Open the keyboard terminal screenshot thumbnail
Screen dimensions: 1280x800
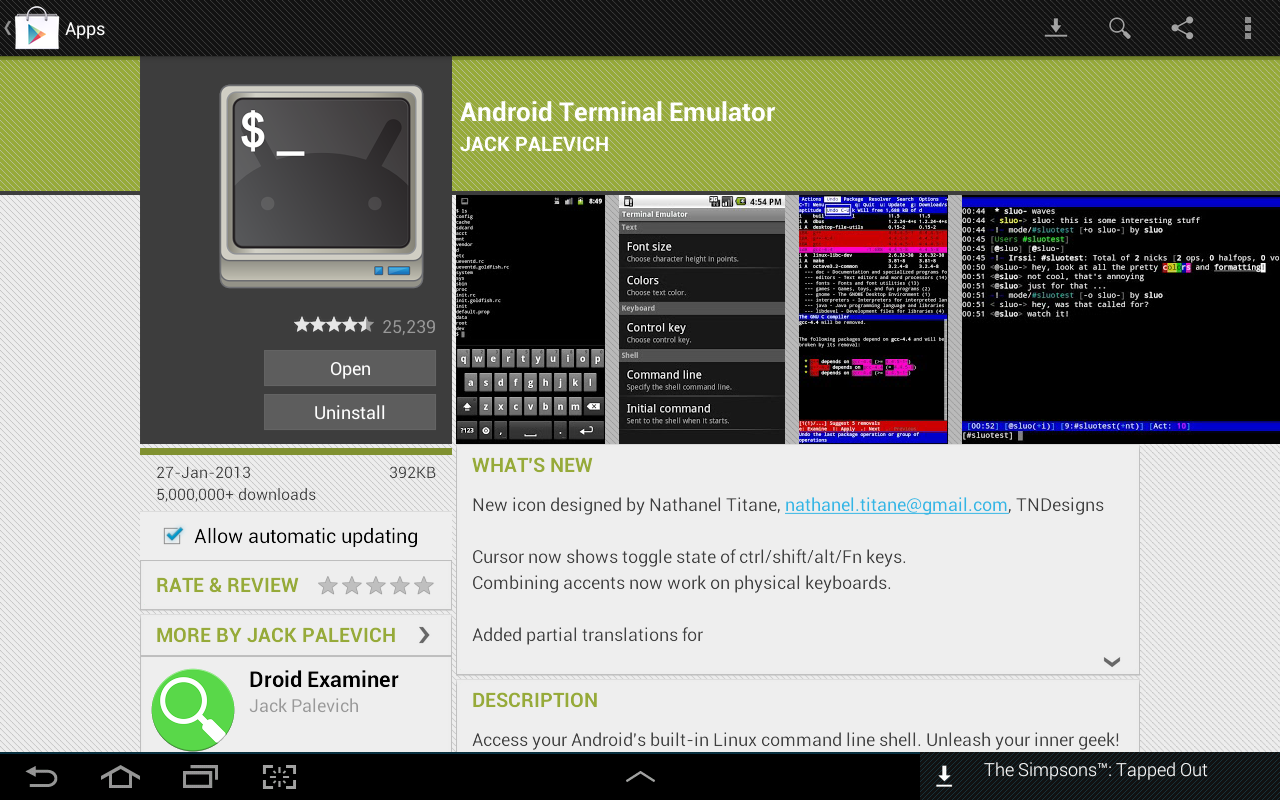click(531, 319)
